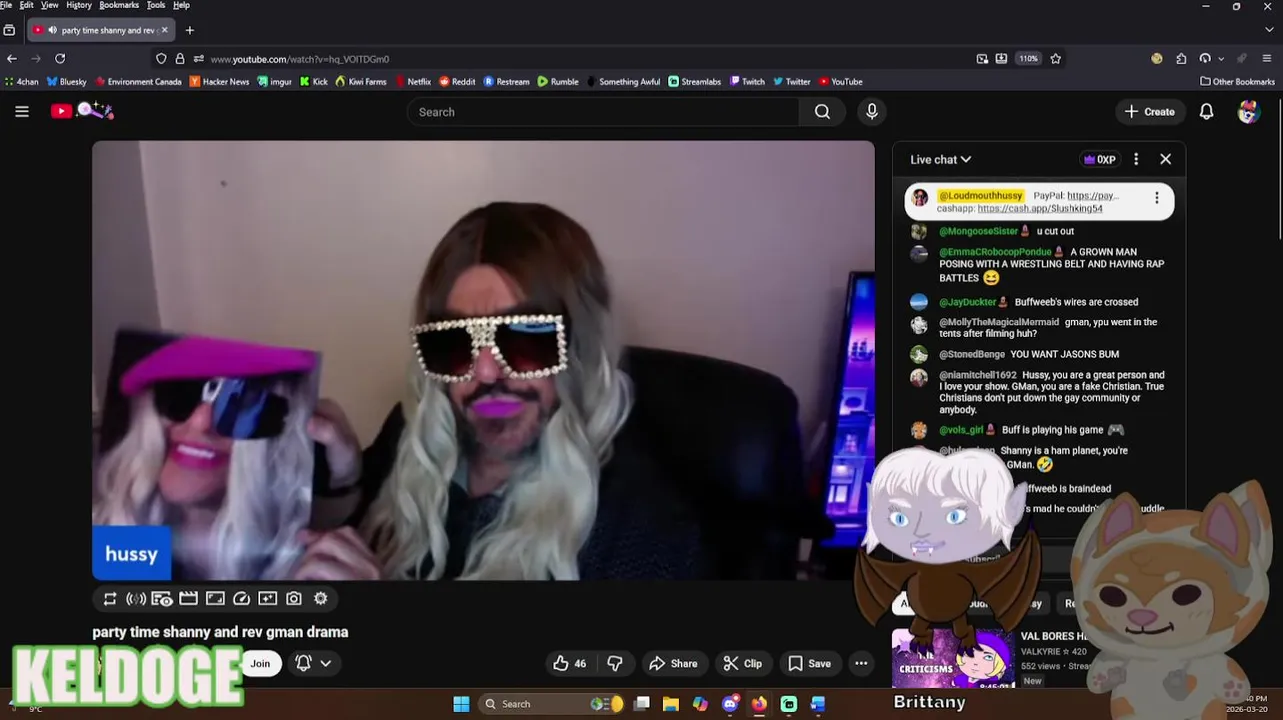The width and height of the screenshot is (1283, 720).
Task: Go back to the previous page
Action: (12, 59)
